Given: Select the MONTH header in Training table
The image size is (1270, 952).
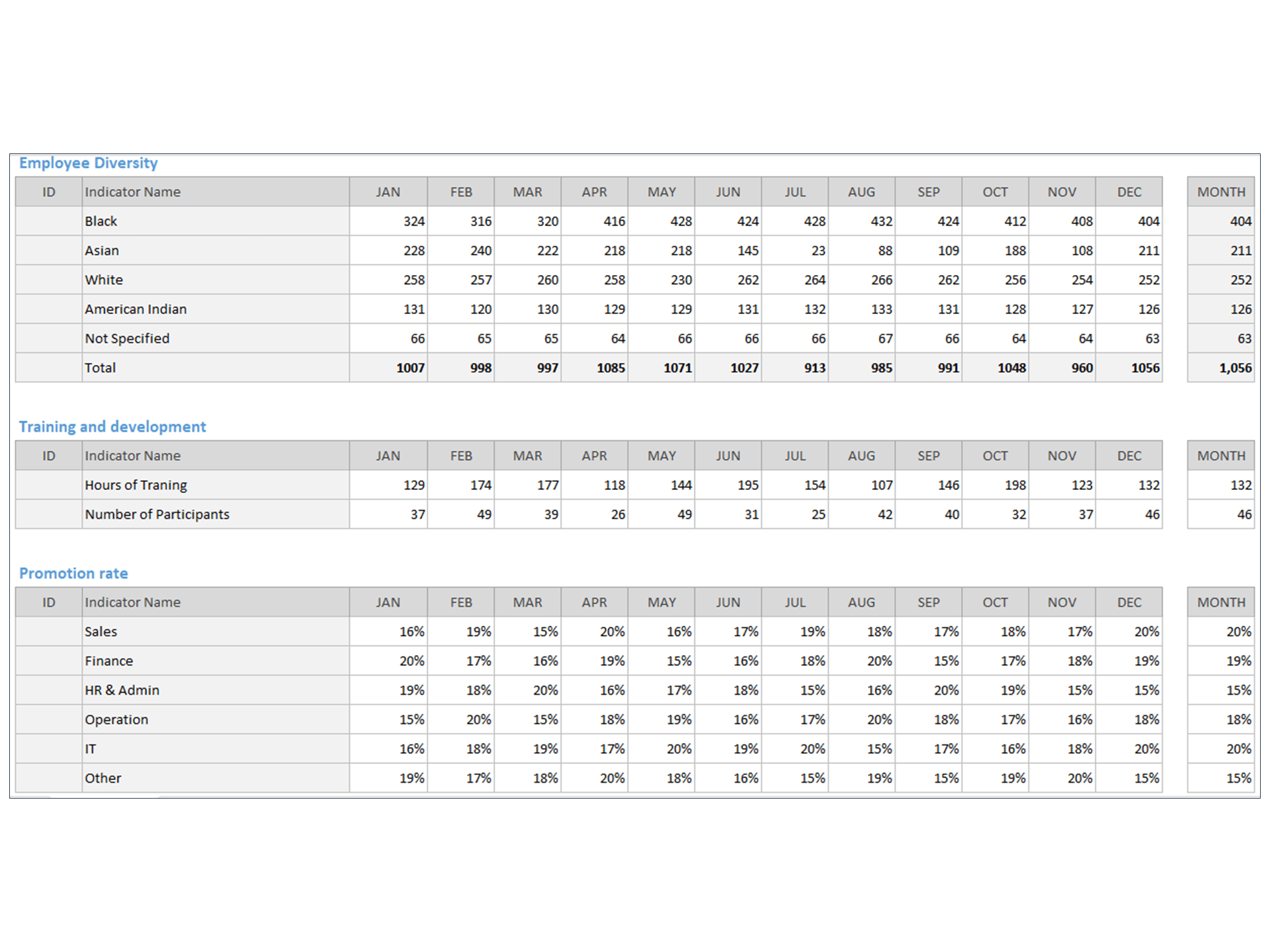Looking at the screenshot, I should coord(1221,456).
